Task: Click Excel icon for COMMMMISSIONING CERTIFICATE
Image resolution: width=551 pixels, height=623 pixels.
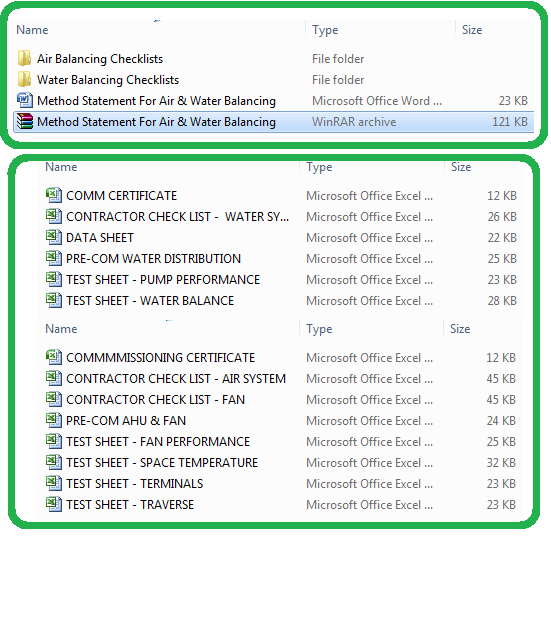Action: click(x=54, y=357)
